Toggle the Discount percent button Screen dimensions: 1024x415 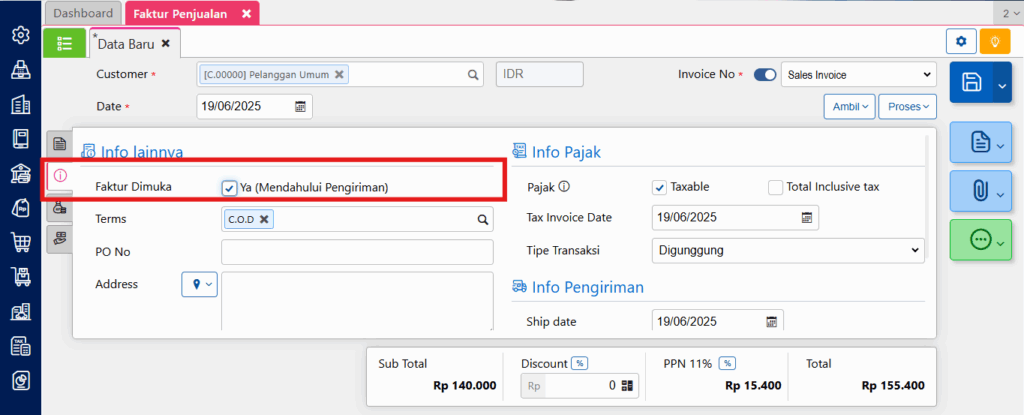(x=579, y=363)
